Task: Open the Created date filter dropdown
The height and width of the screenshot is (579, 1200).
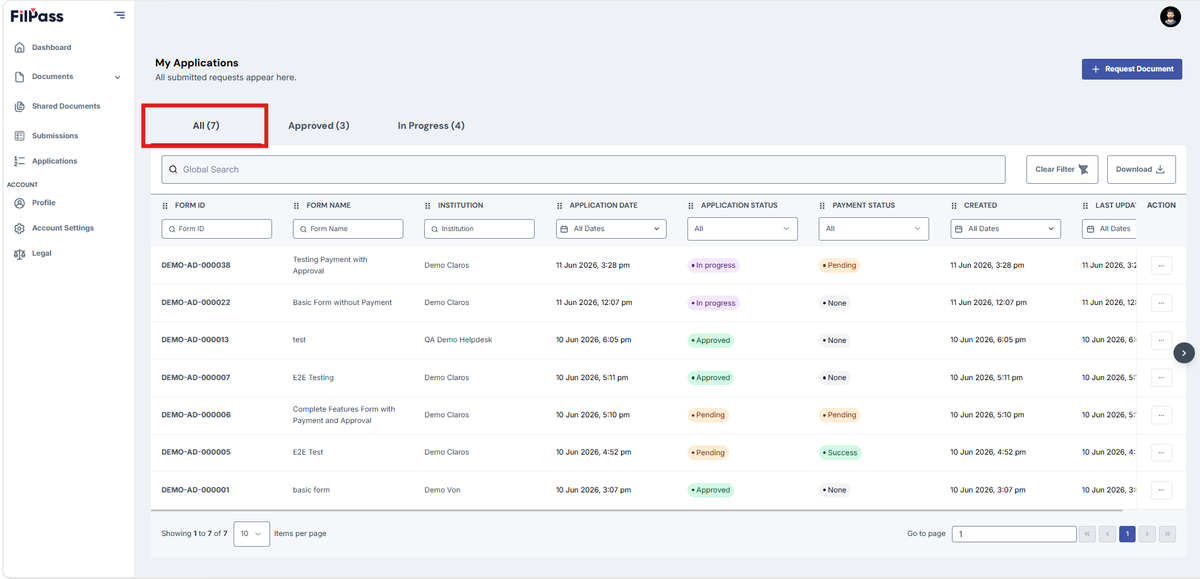Action: coord(1005,229)
